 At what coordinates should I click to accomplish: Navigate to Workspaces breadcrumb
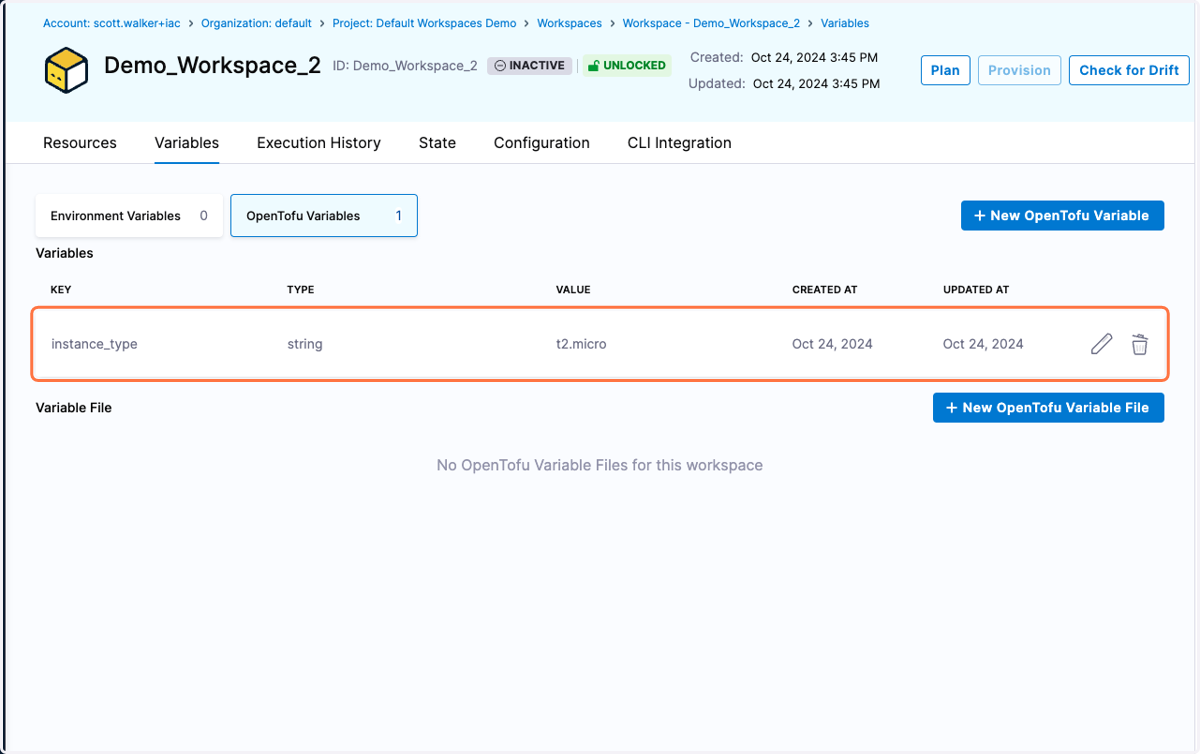pos(569,23)
